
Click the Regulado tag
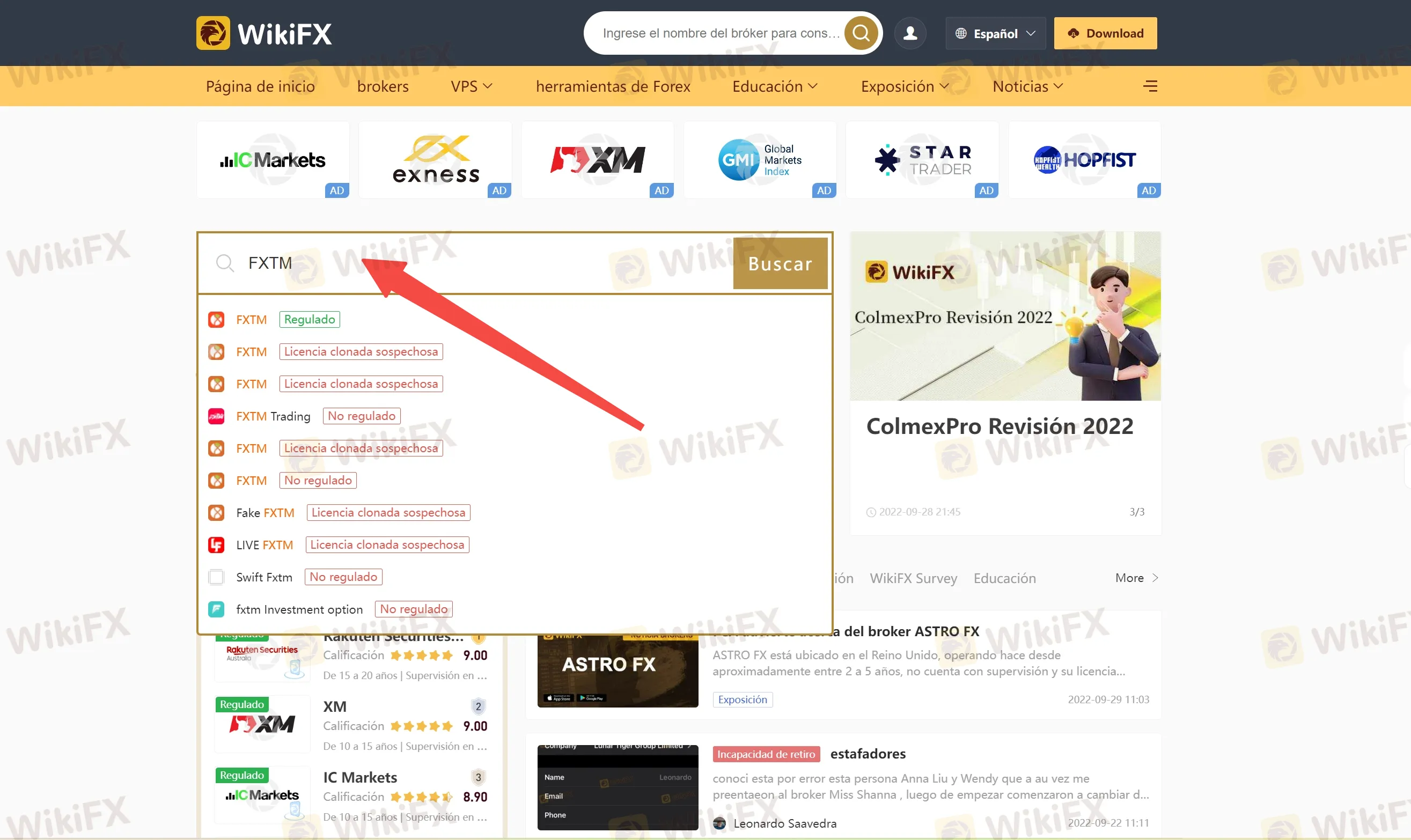309,319
